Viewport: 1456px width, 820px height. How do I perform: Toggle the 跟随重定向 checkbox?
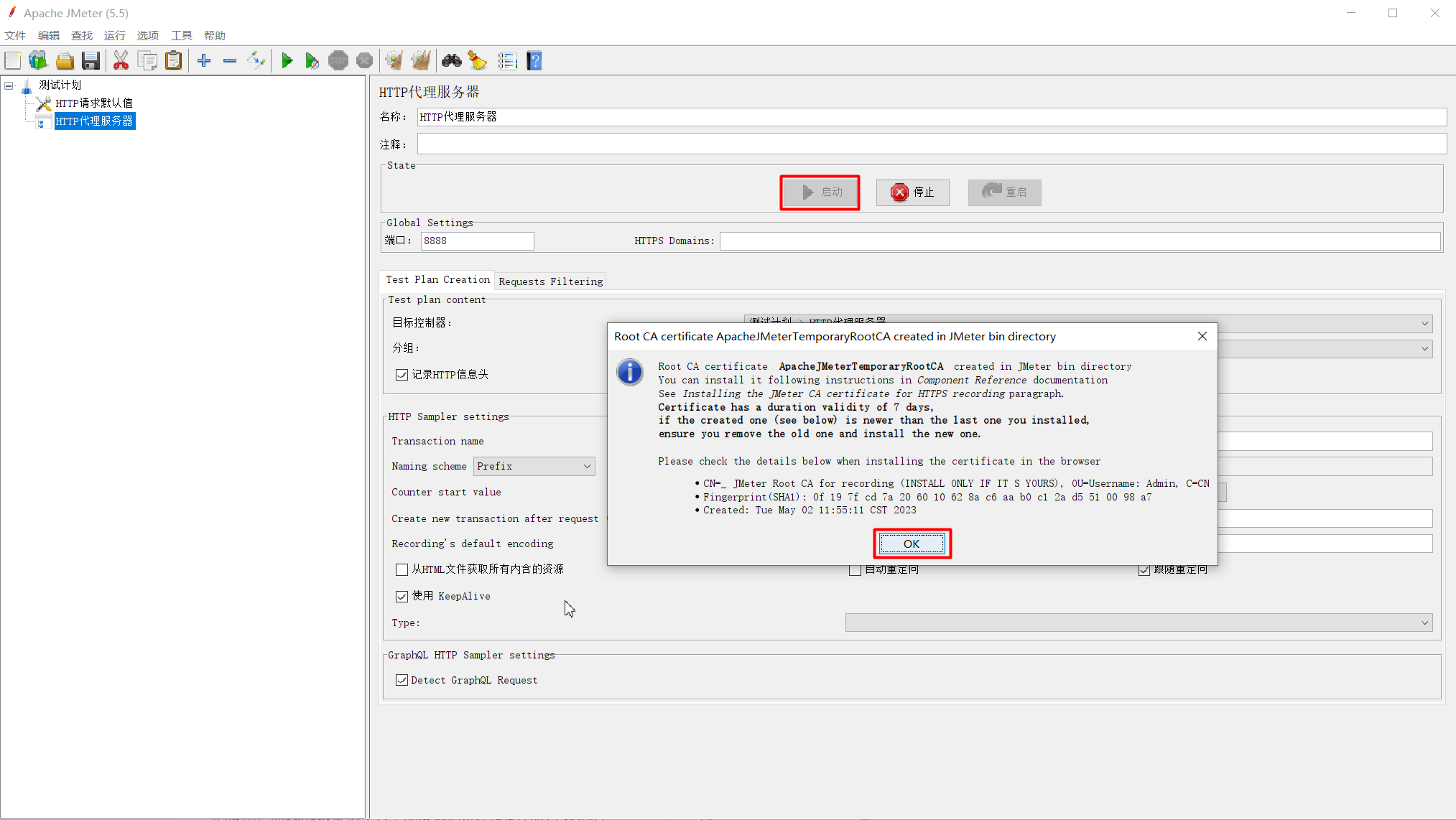[1144, 570]
